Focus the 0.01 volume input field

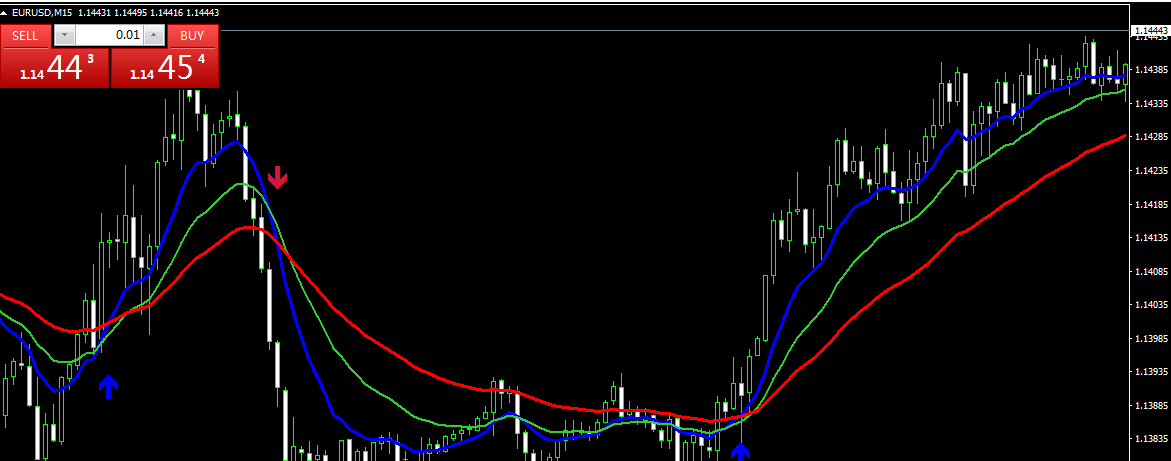click(x=110, y=35)
